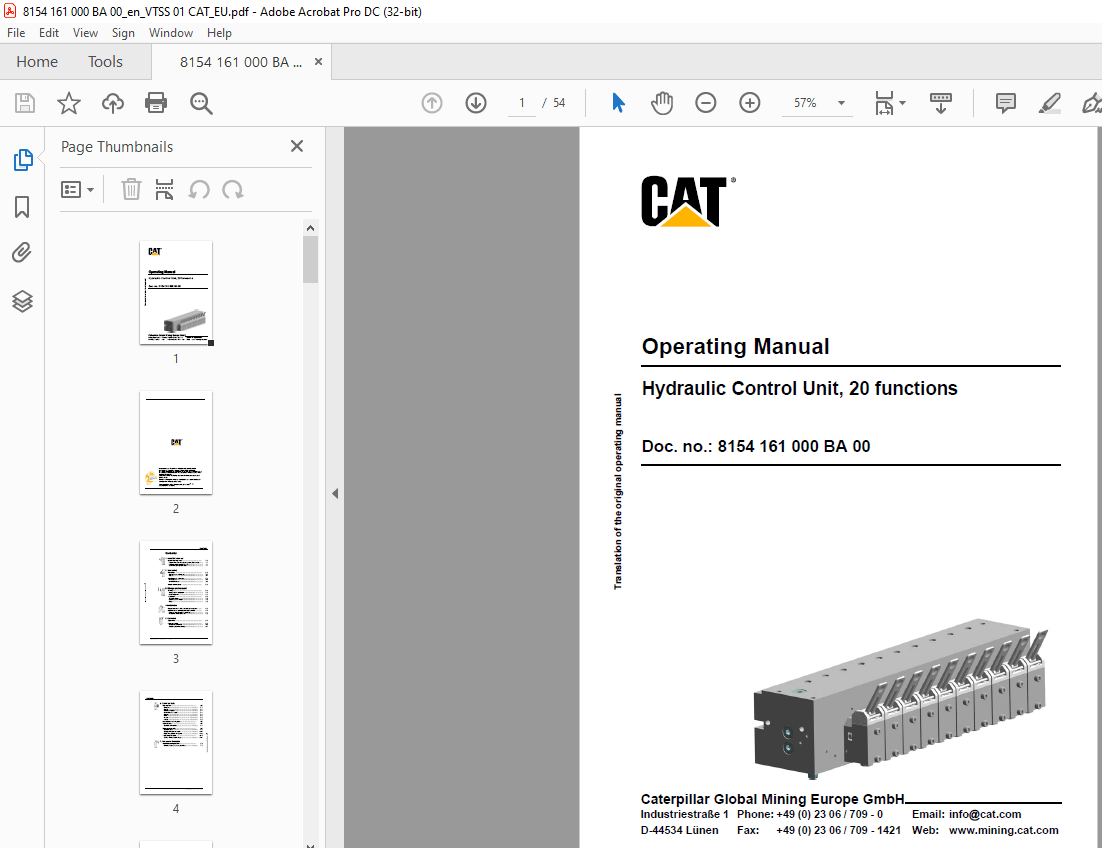1102x848 pixels.
Task: Collapse the navigation pane arrow
Action: coord(335,493)
